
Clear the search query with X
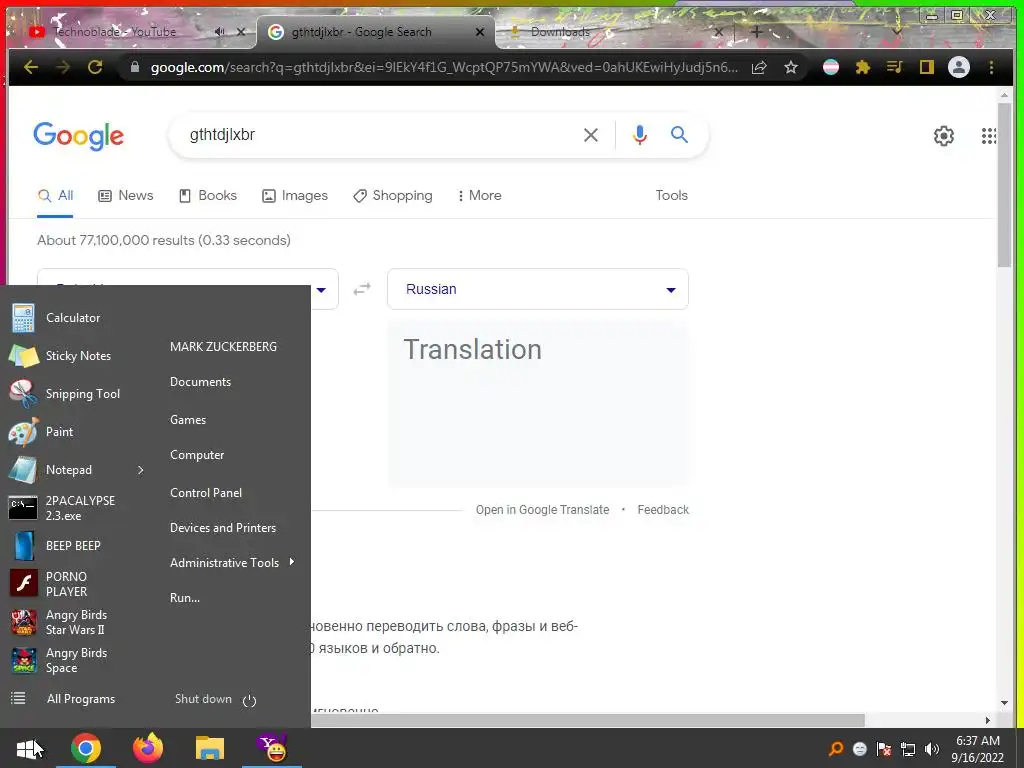pyautogui.click(x=590, y=135)
